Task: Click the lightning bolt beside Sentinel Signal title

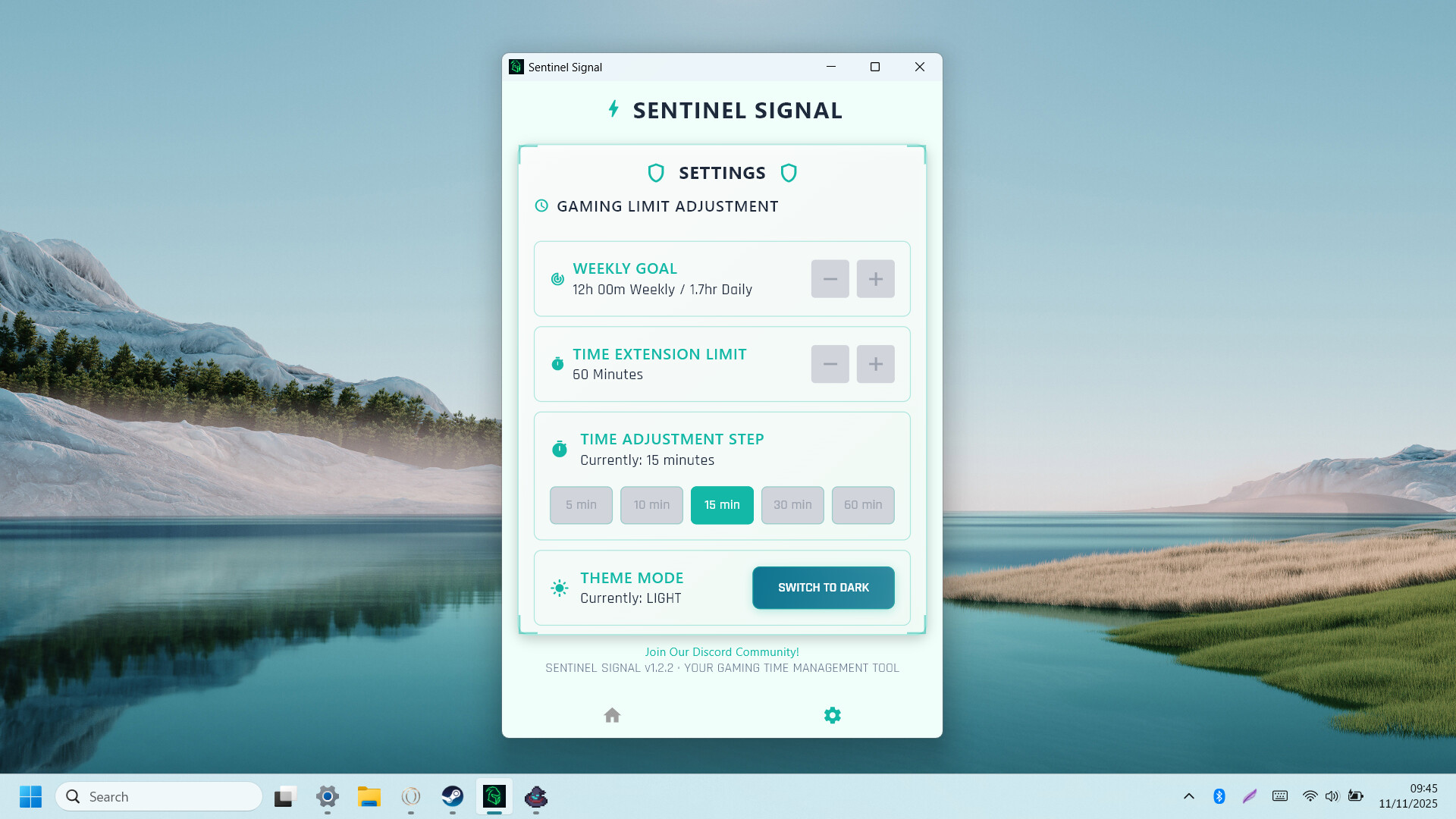Action: 613,109
